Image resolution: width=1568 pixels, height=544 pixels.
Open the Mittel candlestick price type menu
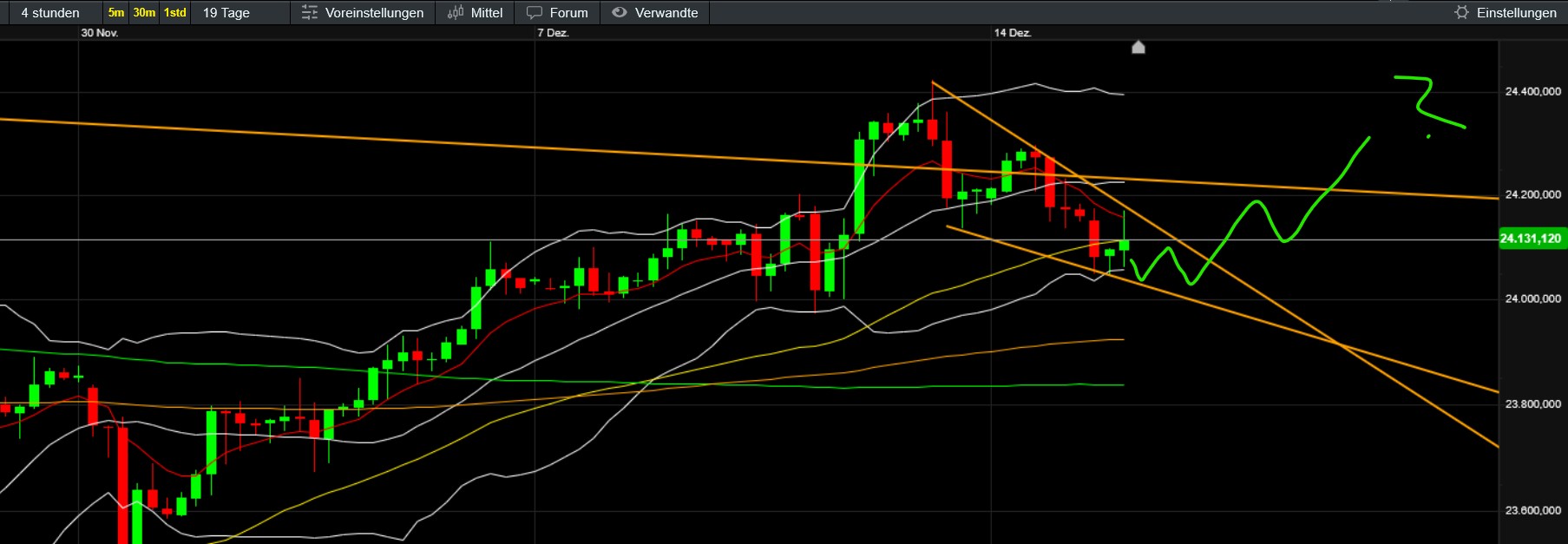tap(475, 13)
